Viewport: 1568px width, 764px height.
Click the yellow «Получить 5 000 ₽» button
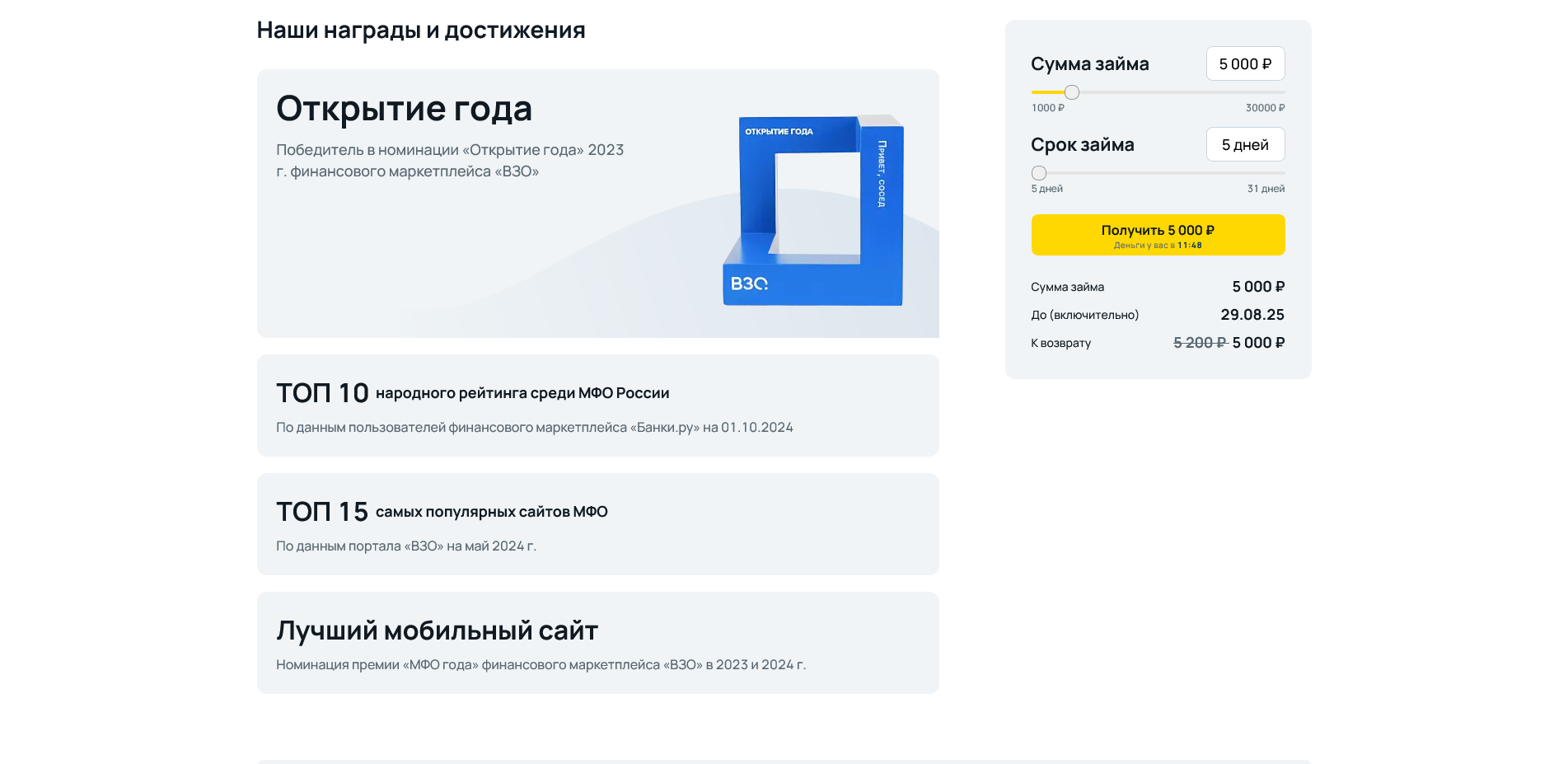(x=1158, y=234)
